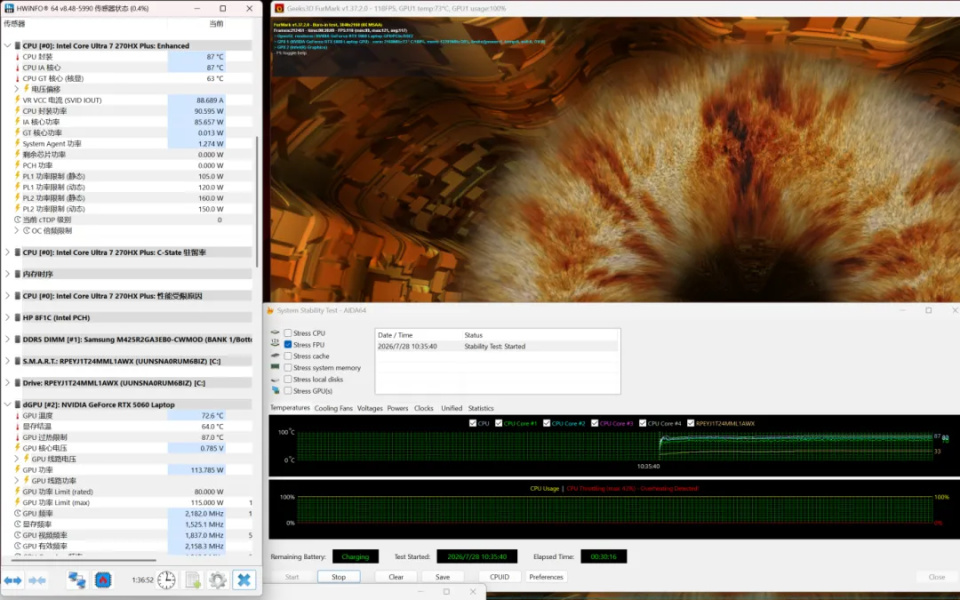Enable Stress local disks checkbox
Screen dimensions: 960x600
coord(287,379)
